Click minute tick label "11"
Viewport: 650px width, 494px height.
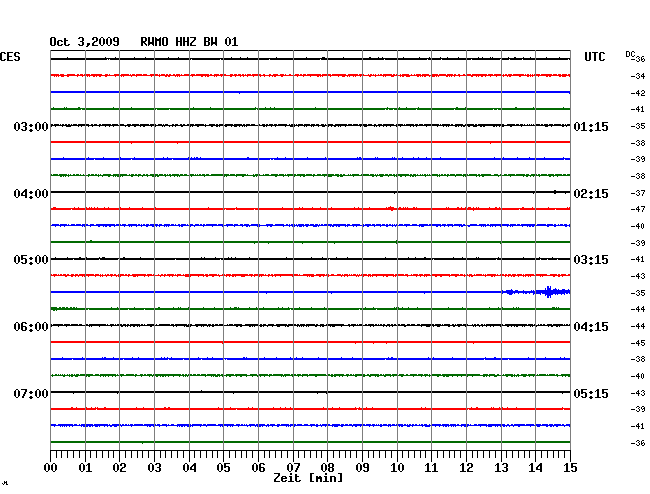(431, 468)
